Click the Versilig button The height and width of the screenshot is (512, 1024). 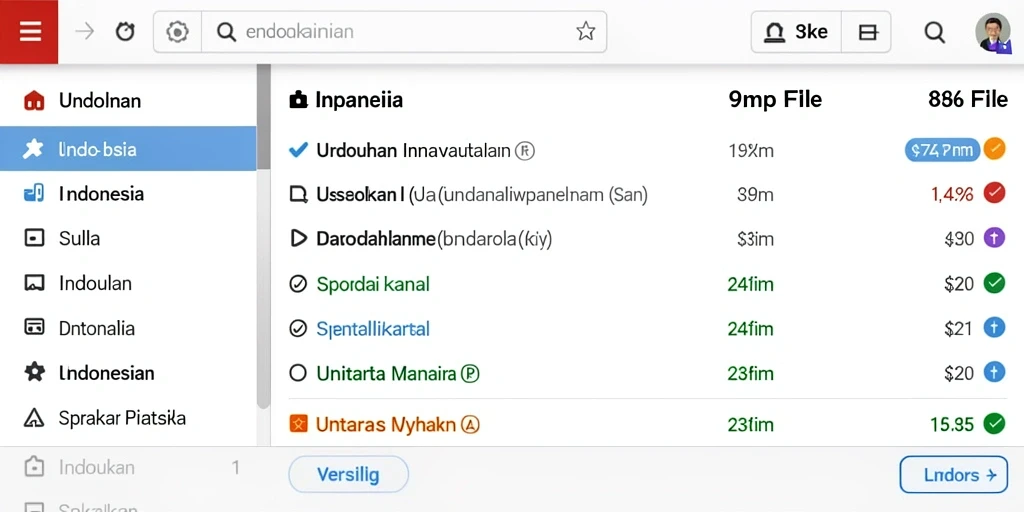point(348,475)
